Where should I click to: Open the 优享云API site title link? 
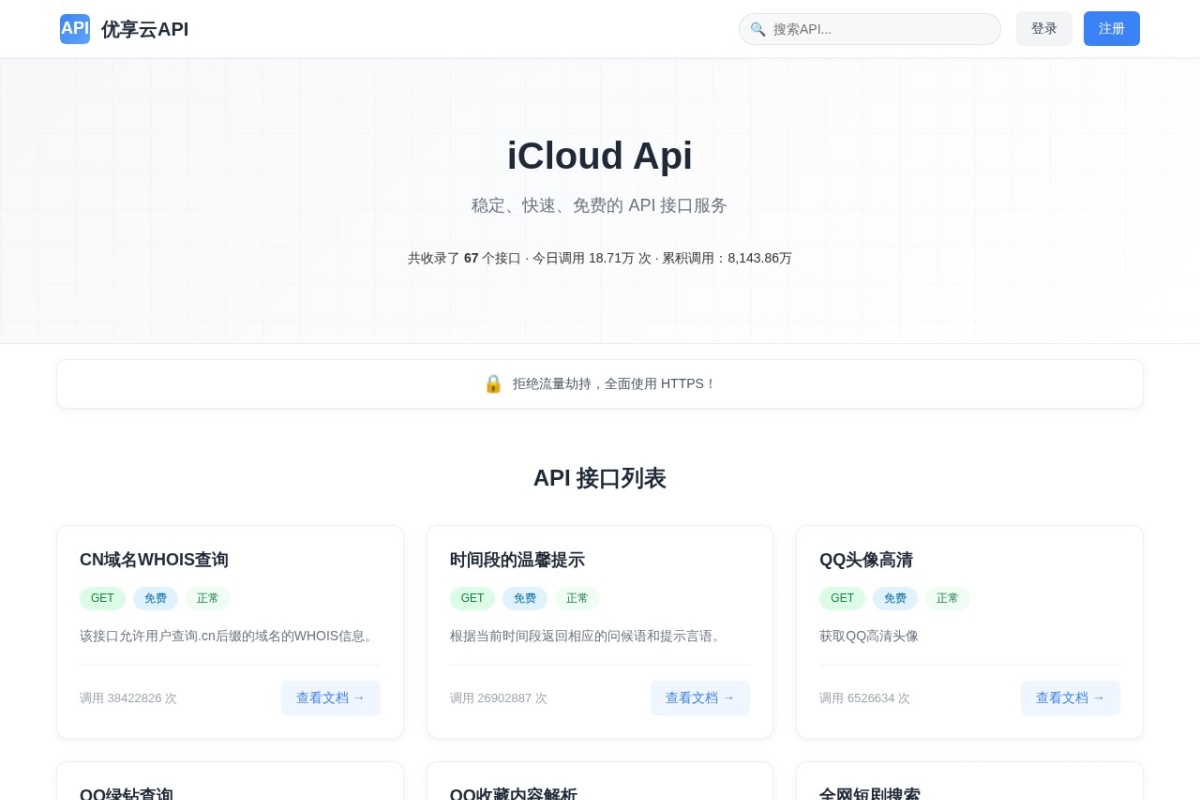click(x=143, y=29)
